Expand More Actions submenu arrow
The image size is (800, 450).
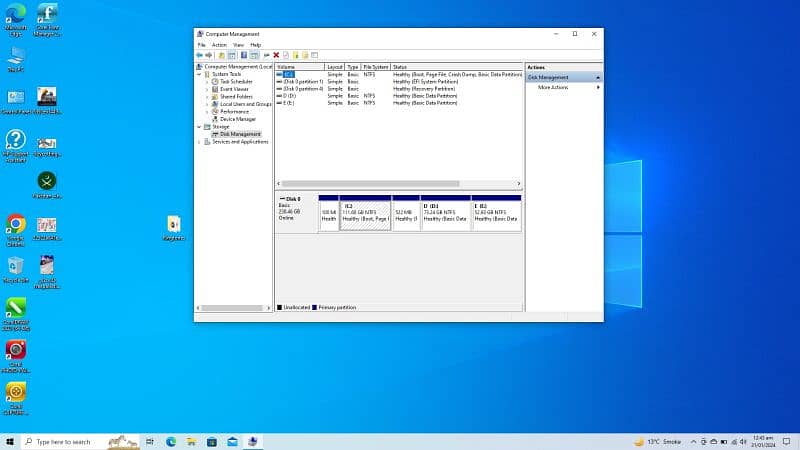pos(599,87)
